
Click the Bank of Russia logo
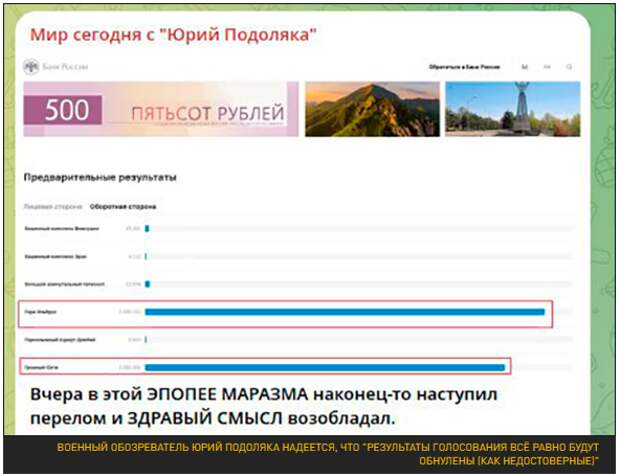[x=55, y=66]
